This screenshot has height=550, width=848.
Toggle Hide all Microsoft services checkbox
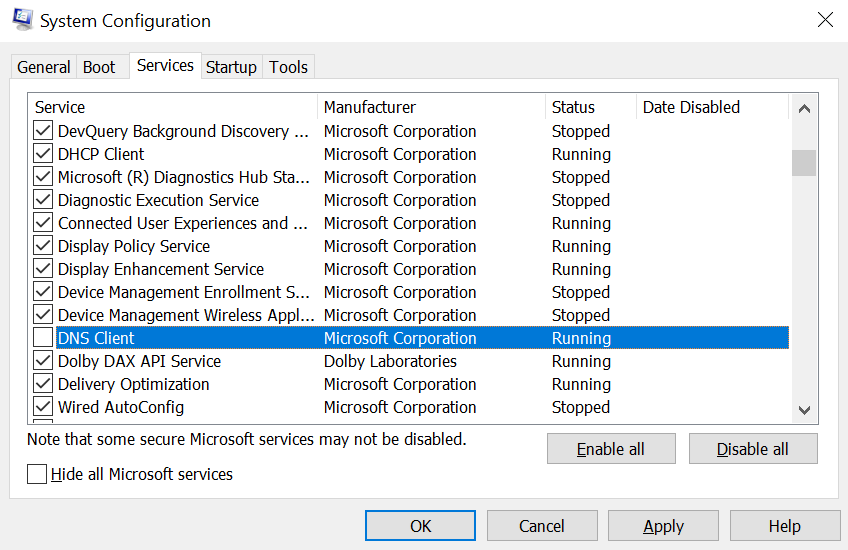(37, 474)
